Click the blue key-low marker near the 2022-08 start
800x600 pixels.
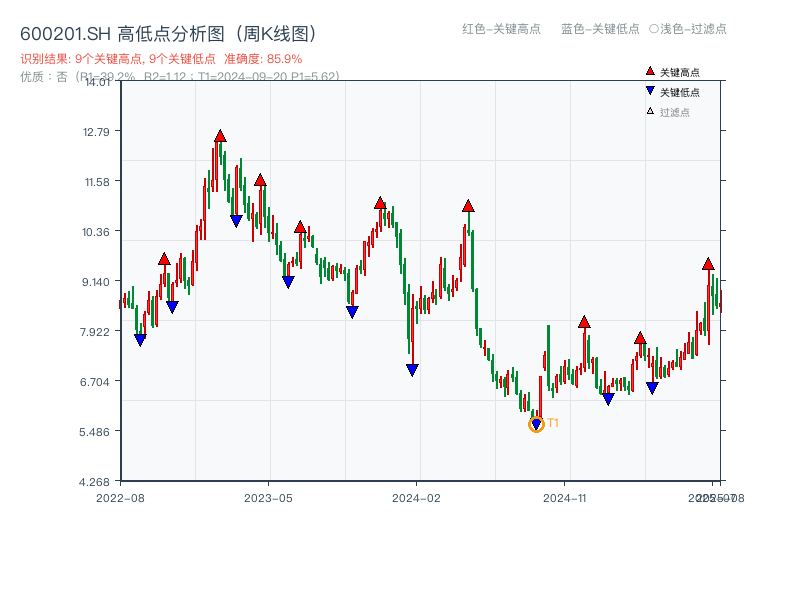(139, 340)
